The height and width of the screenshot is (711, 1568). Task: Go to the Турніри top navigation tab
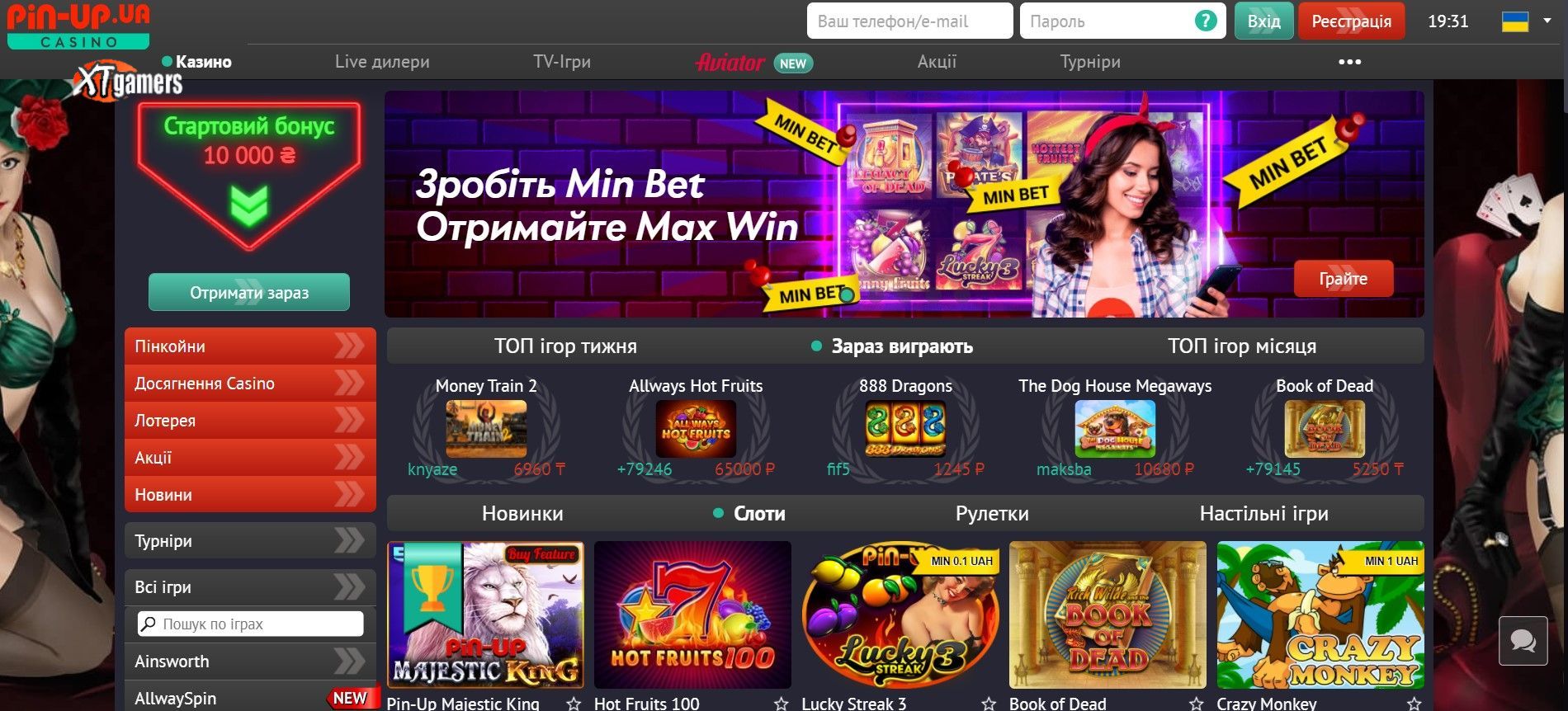pyautogui.click(x=1090, y=62)
